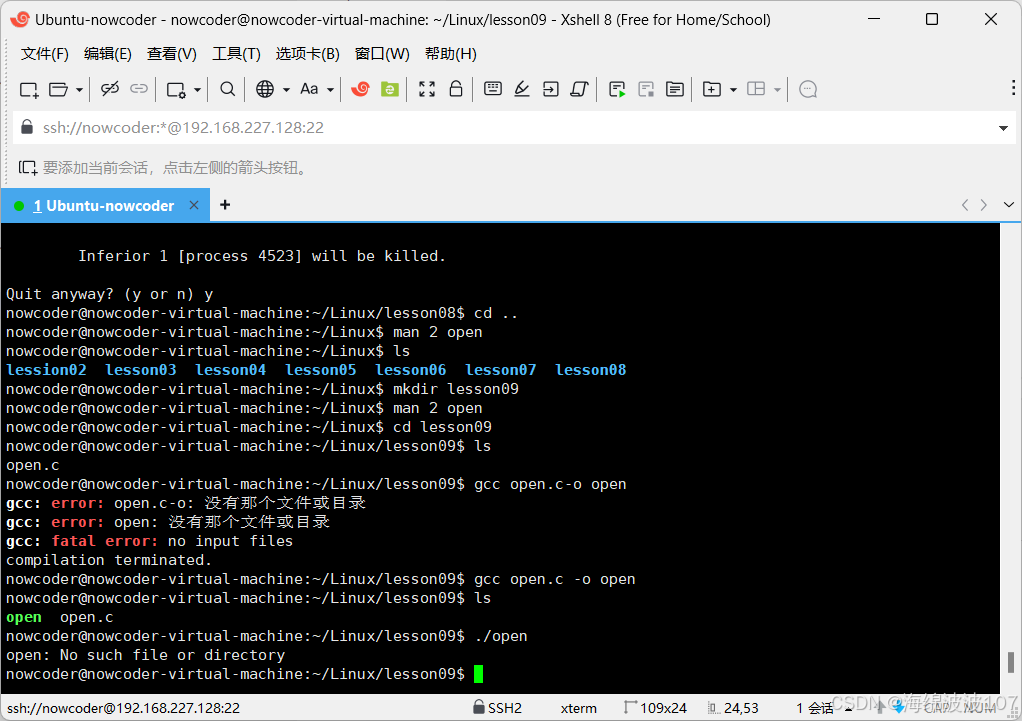Click the 'fatal error:' text in terminal
The width and height of the screenshot is (1022, 721).
[105, 541]
